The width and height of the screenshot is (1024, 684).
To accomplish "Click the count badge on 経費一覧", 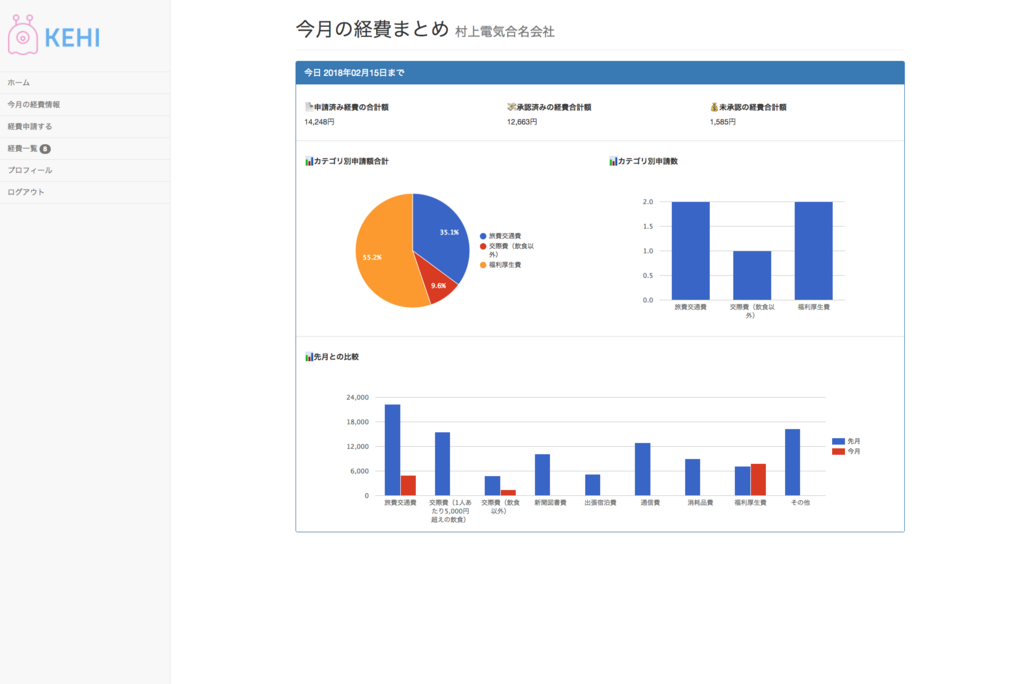I will tap(45, 149).
